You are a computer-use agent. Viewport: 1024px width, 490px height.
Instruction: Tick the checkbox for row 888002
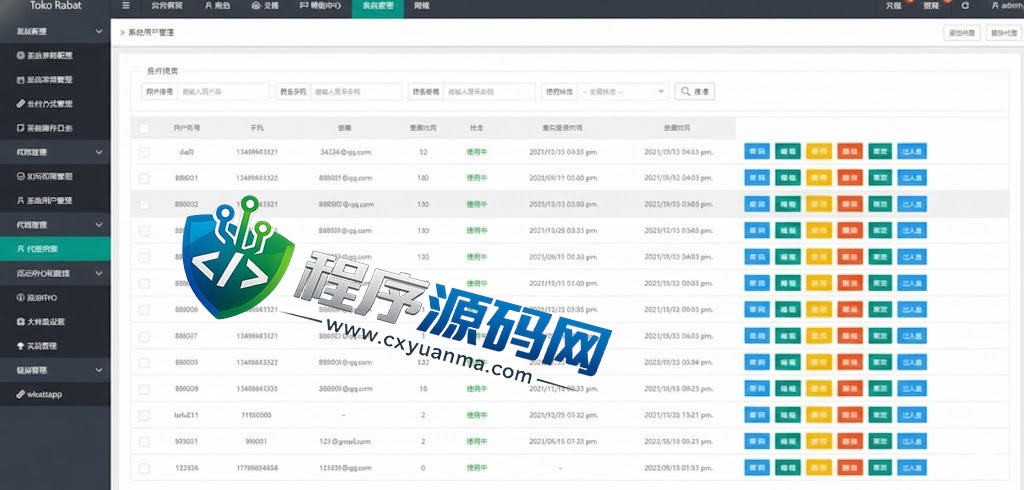tap(144, 204)
